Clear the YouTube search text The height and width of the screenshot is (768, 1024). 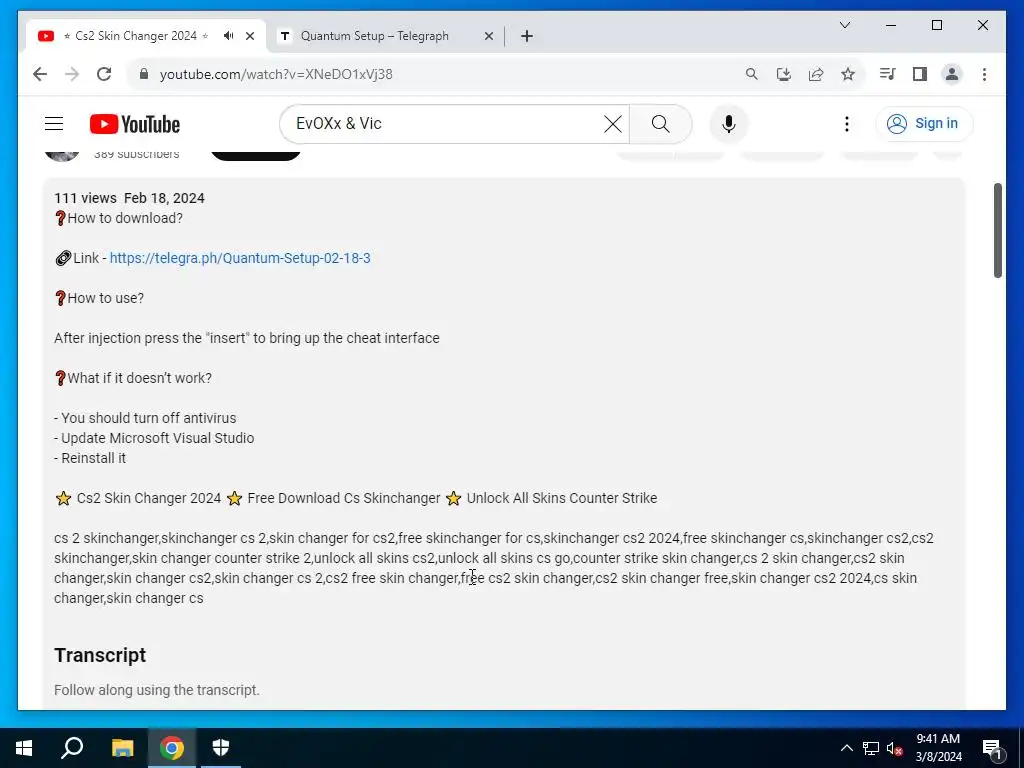(x=613, y=123)
